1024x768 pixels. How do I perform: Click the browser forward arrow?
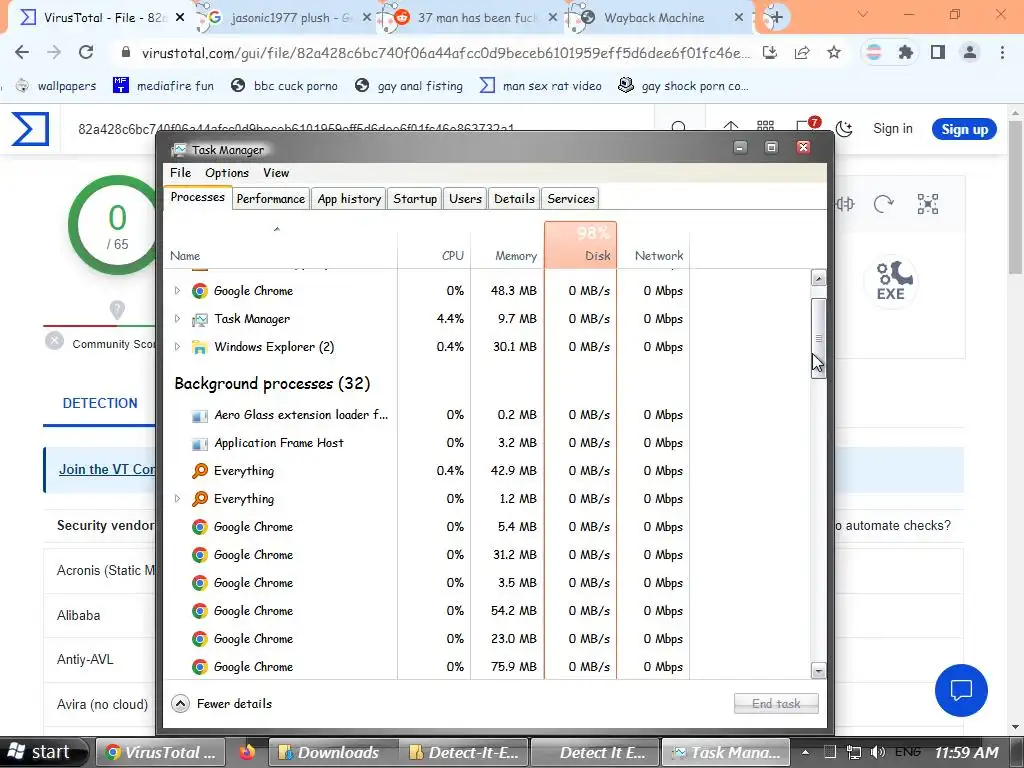click(x=54, y=52)
